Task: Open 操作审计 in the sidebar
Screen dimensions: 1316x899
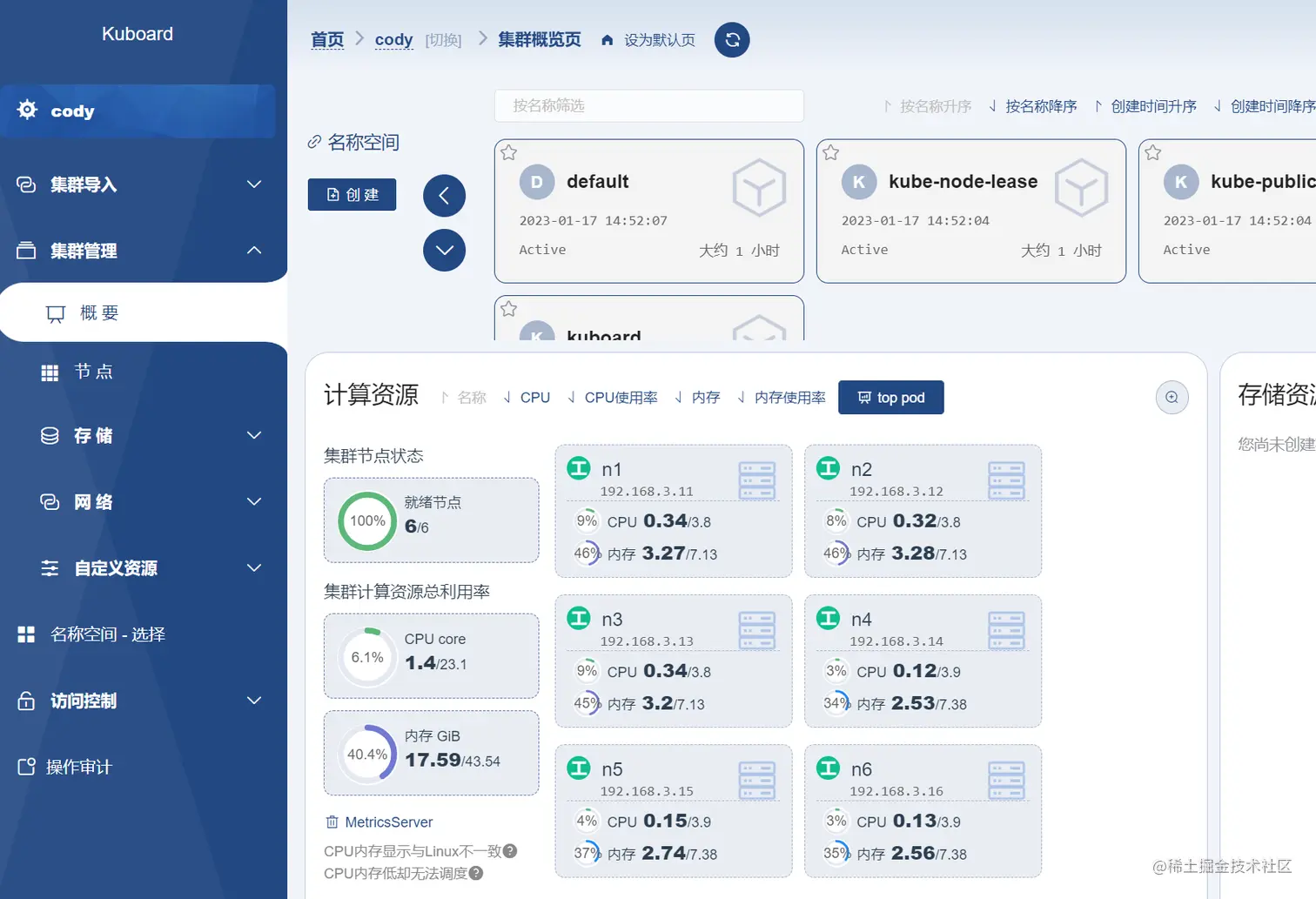Action: point(144,767)
